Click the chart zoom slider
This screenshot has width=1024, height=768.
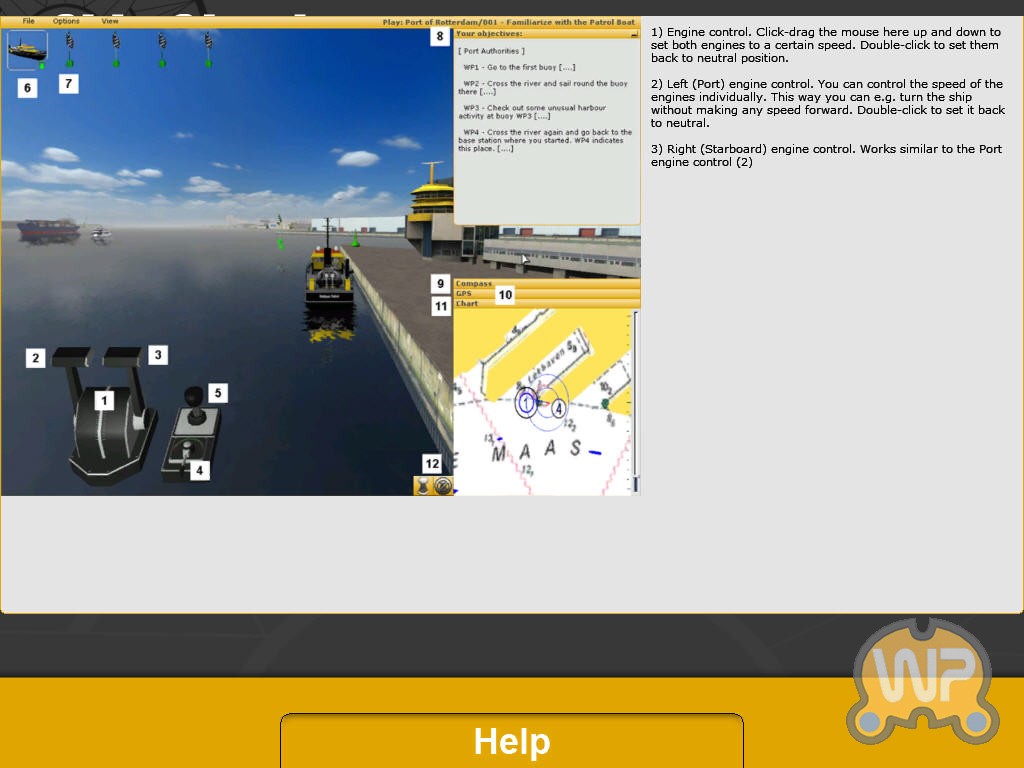pos(635,400)
